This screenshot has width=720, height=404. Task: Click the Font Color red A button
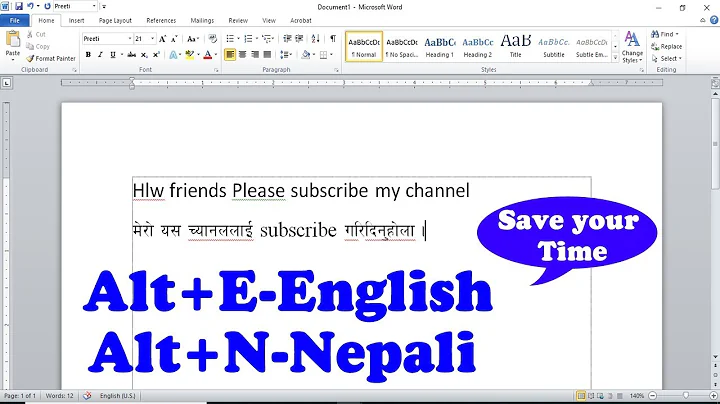(208, 55)
